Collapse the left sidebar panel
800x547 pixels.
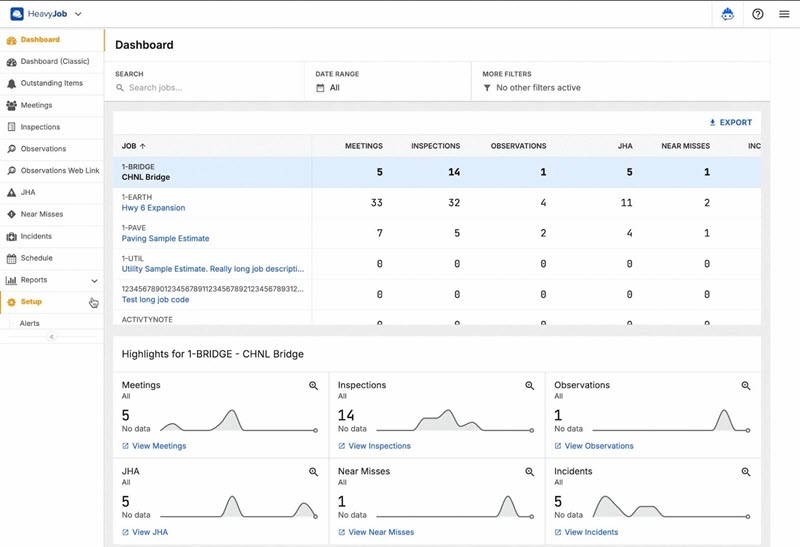(52, 337)
